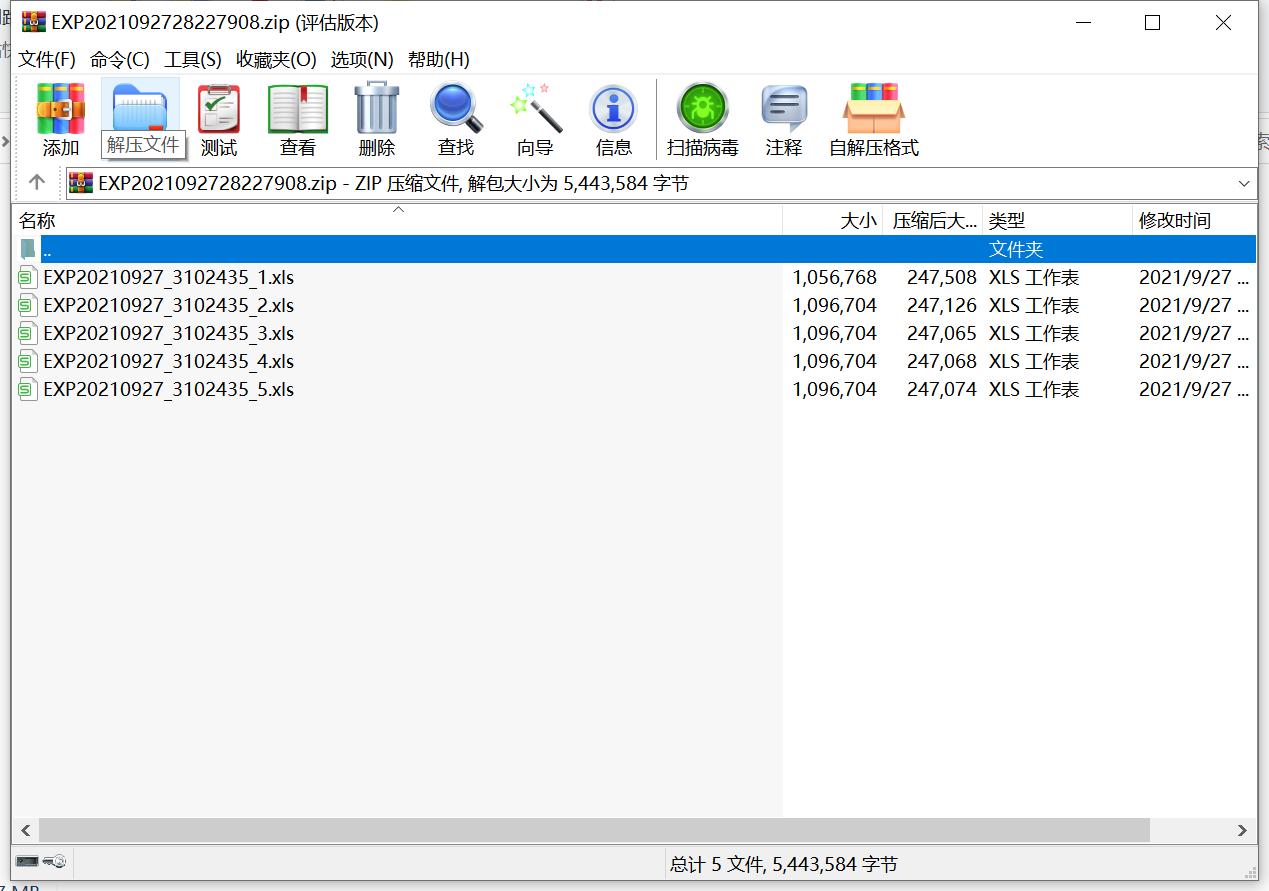
Task: Open the address bar dropdown arrow
Action: 1244,183
